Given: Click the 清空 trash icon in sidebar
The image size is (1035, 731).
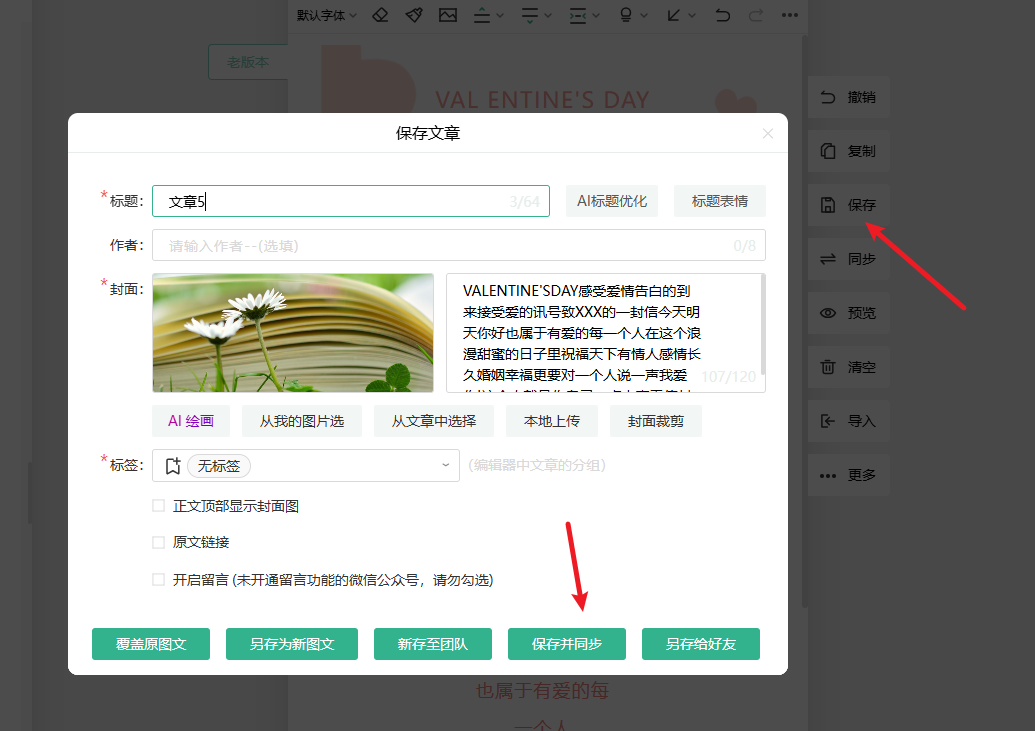Looking at the screenshot, I should click(828, 367).
